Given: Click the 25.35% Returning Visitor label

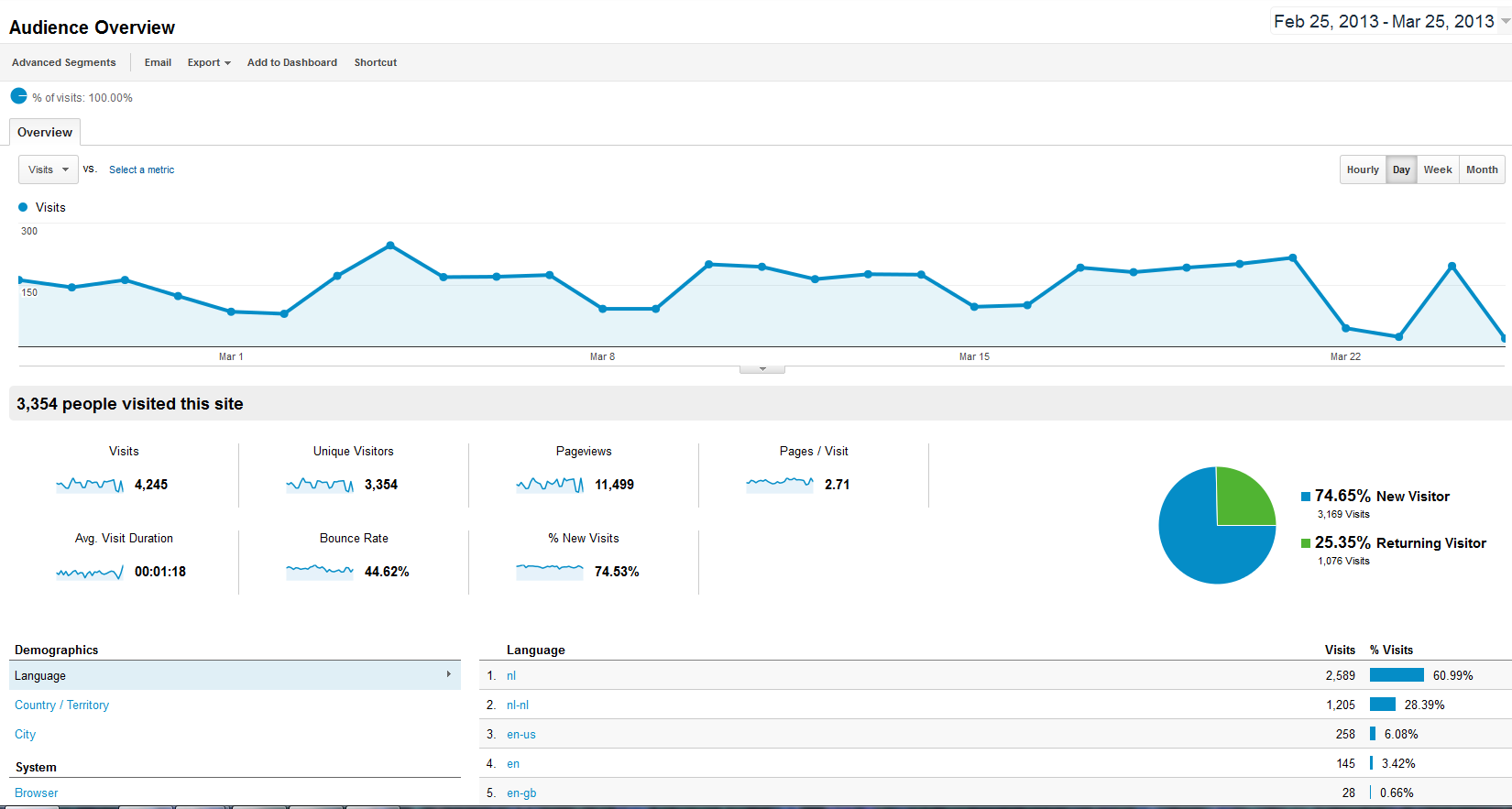Looking at the screenshot, I should pos(1400,542).
